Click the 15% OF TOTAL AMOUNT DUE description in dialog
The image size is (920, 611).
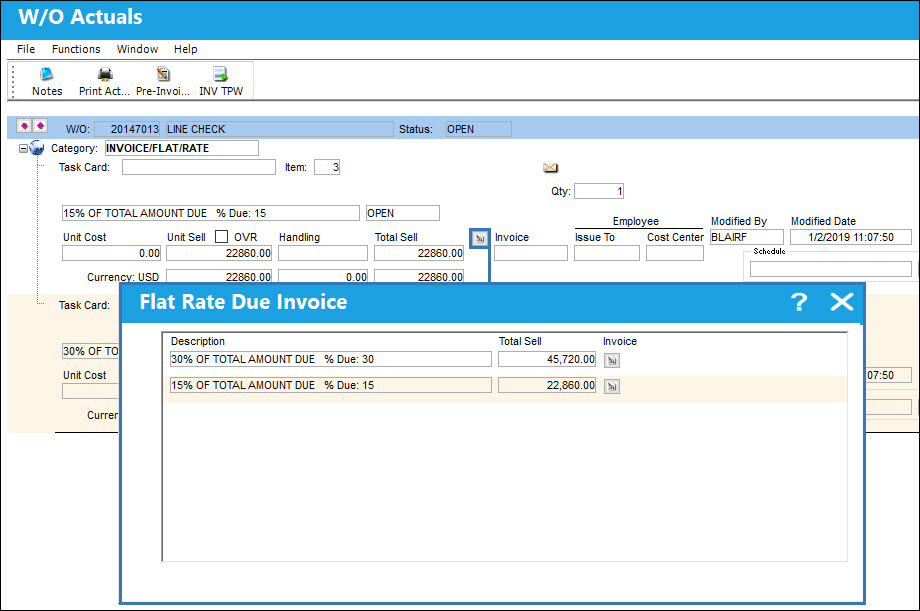click(x=330, y=385)
